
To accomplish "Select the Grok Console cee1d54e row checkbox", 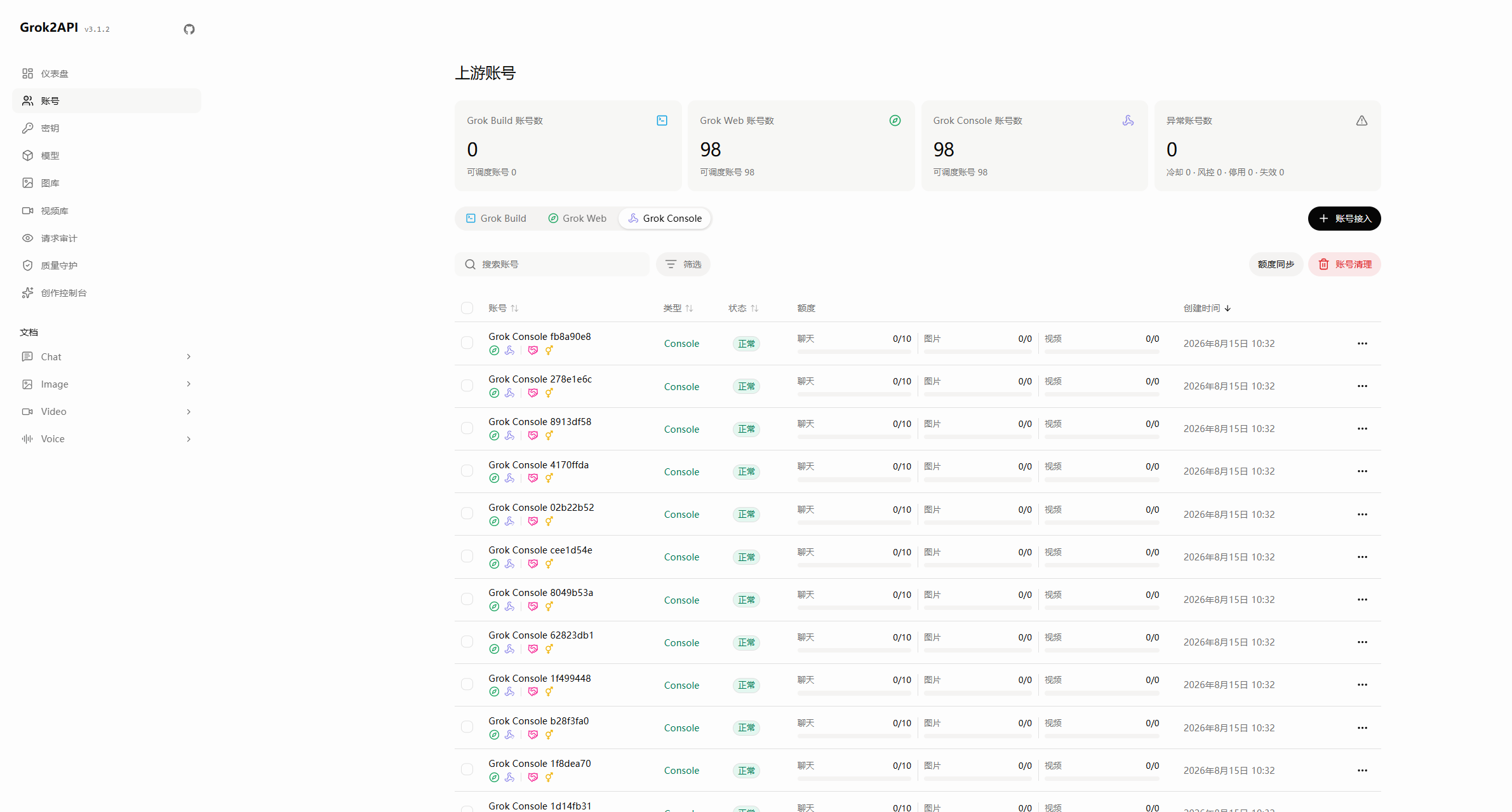I will tap(467, 557).
